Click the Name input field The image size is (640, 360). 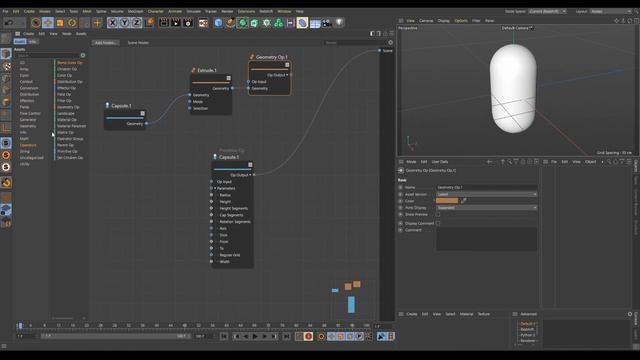487,187
